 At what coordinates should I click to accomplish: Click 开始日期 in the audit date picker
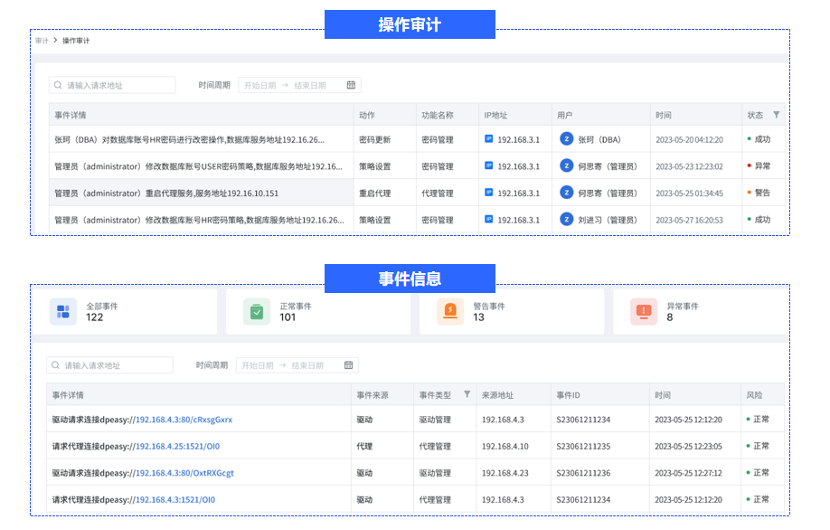tap(260, 85)
